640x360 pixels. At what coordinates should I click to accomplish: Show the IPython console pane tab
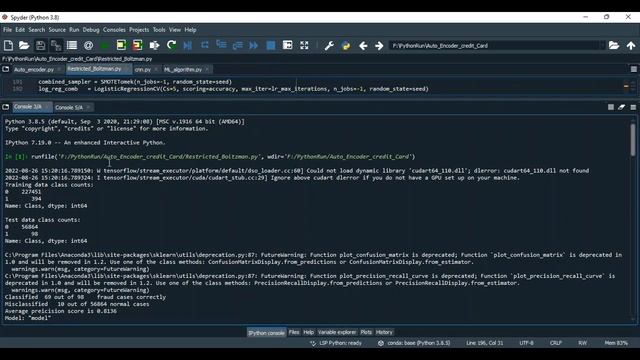pyautogui.click(x=267, y=333)
